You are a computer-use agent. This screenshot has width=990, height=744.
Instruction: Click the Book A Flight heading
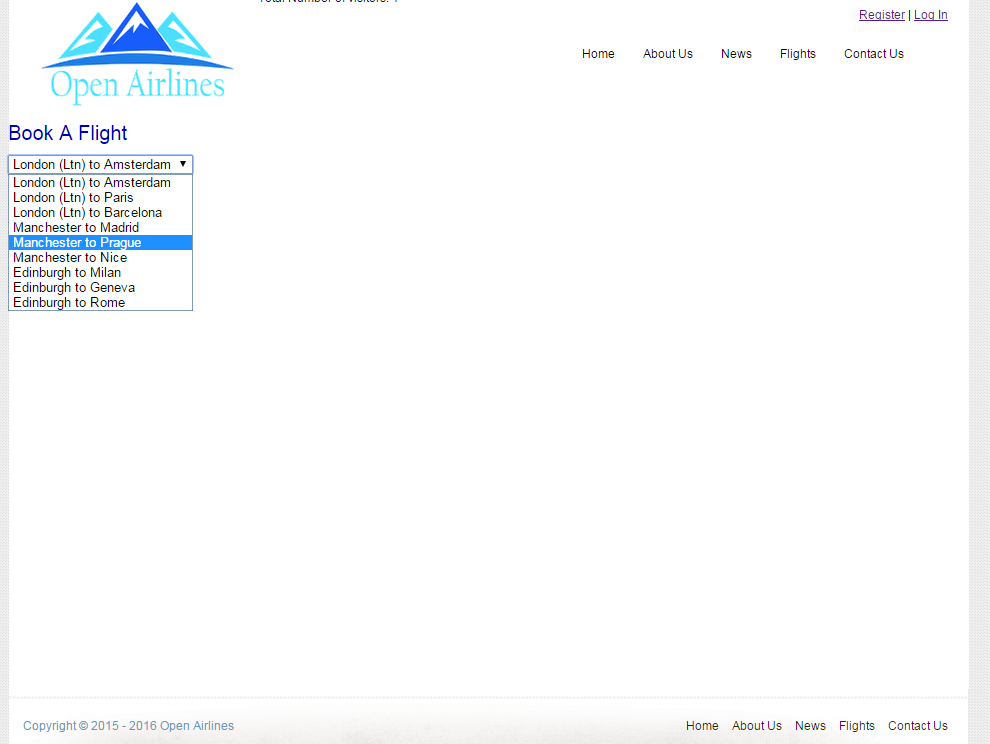point(68,133)
